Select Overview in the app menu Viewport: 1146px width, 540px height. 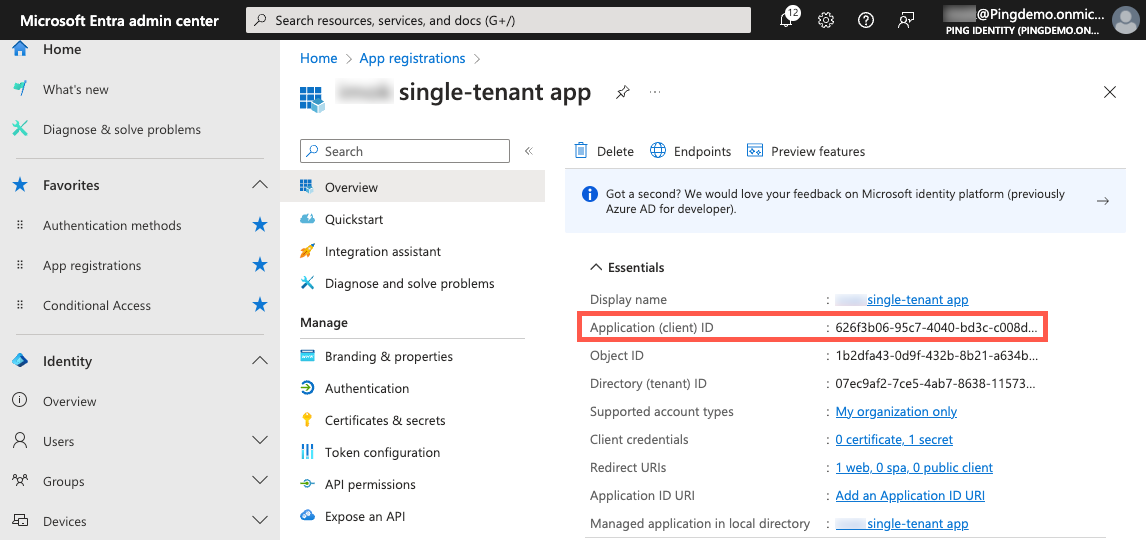point(412,187)
